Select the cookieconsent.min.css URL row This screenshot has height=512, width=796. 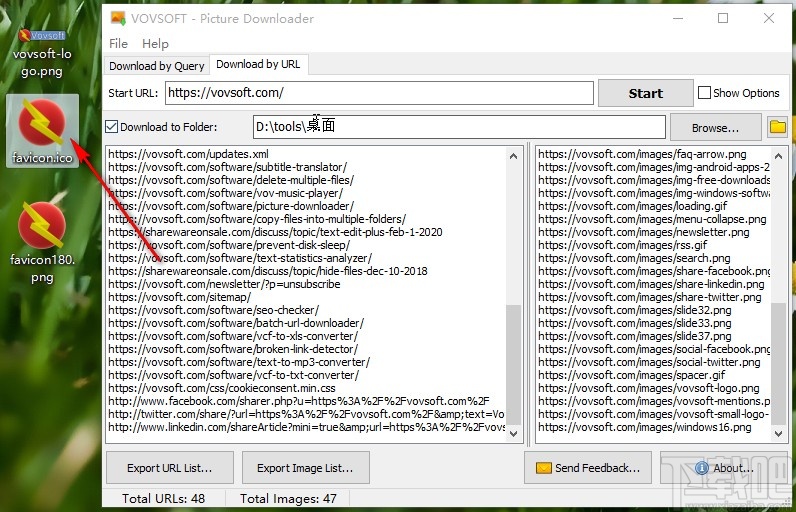(306, 388)
